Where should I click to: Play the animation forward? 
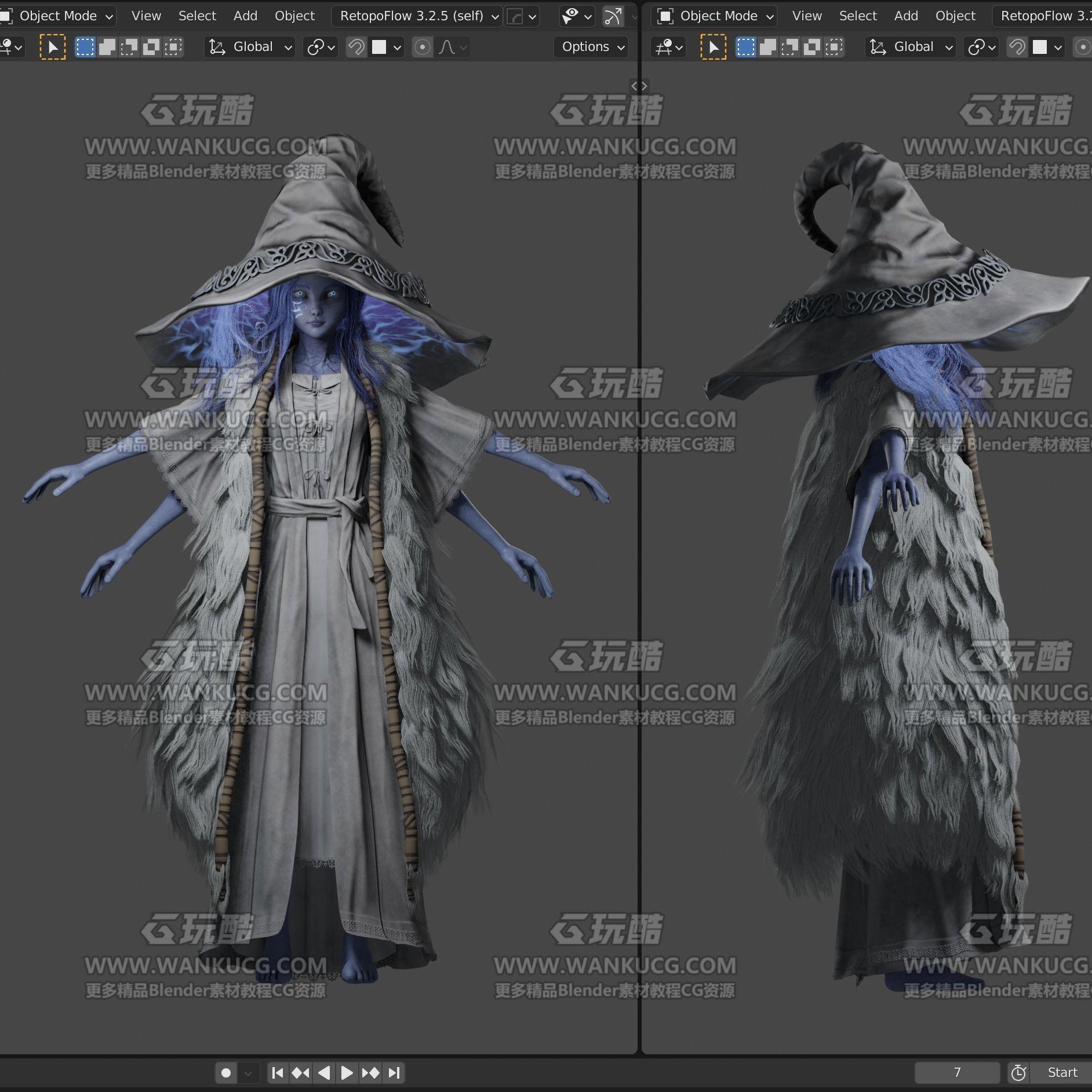(x=347, y=1073)
